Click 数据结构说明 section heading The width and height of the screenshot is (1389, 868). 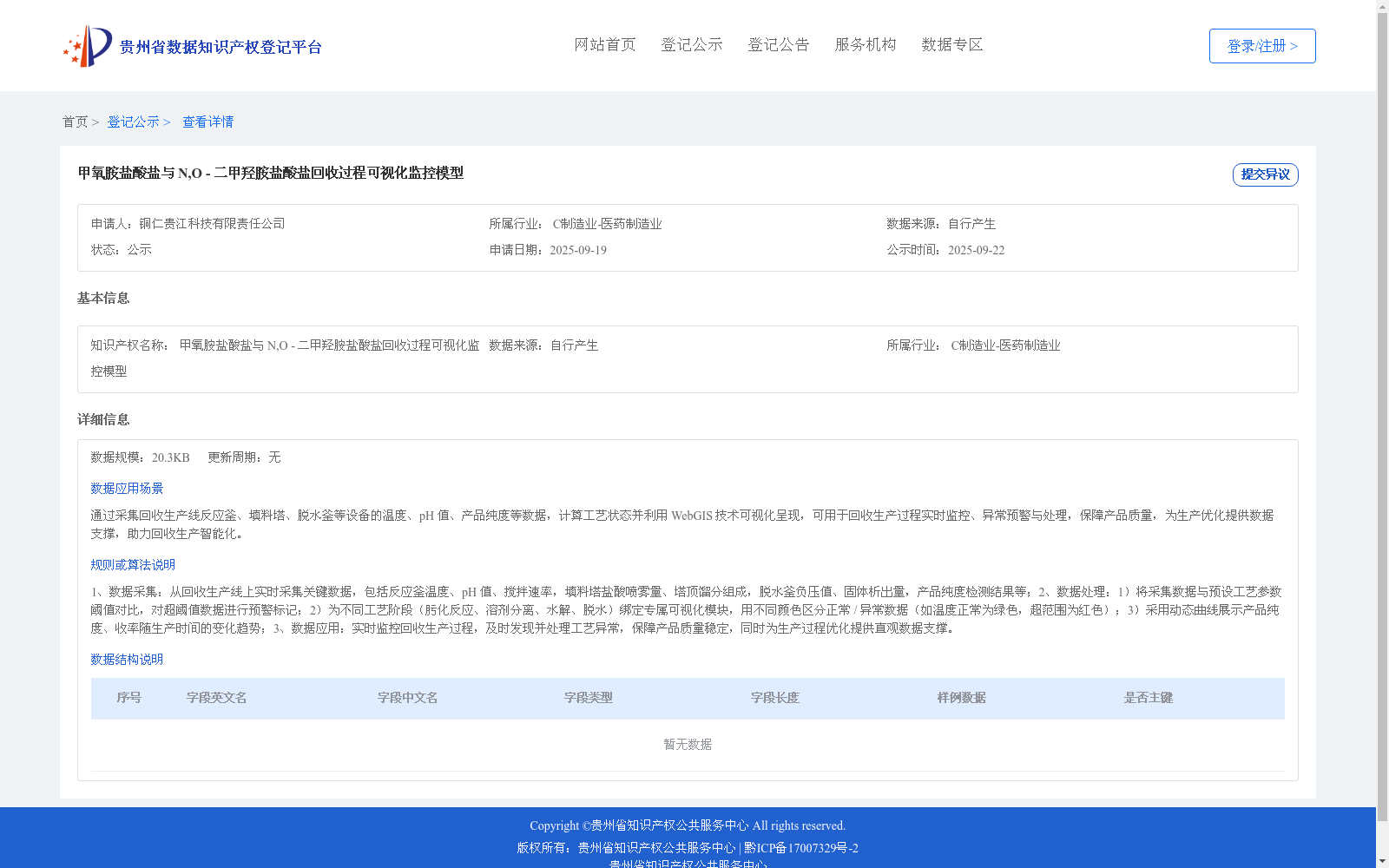127,660
